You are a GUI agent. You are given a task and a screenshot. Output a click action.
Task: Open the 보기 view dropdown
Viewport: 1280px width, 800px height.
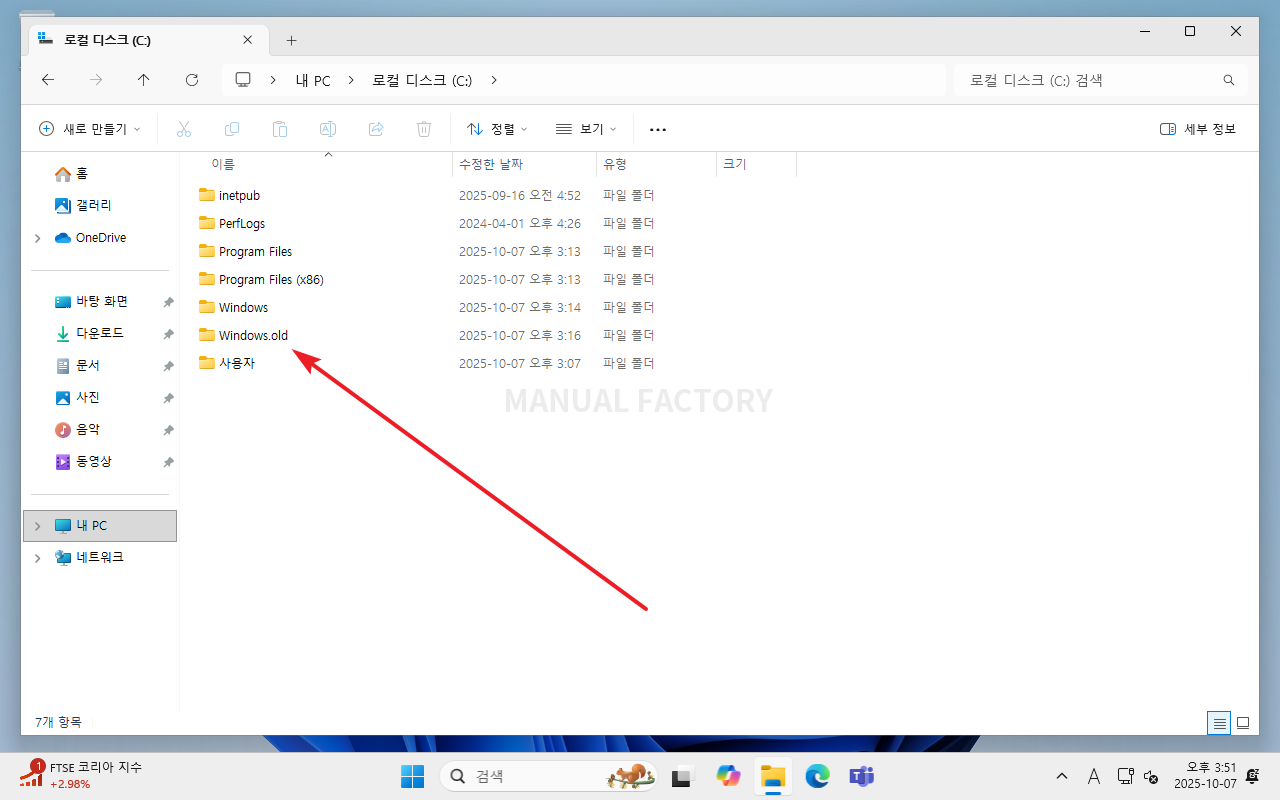(x=586, y=129)
